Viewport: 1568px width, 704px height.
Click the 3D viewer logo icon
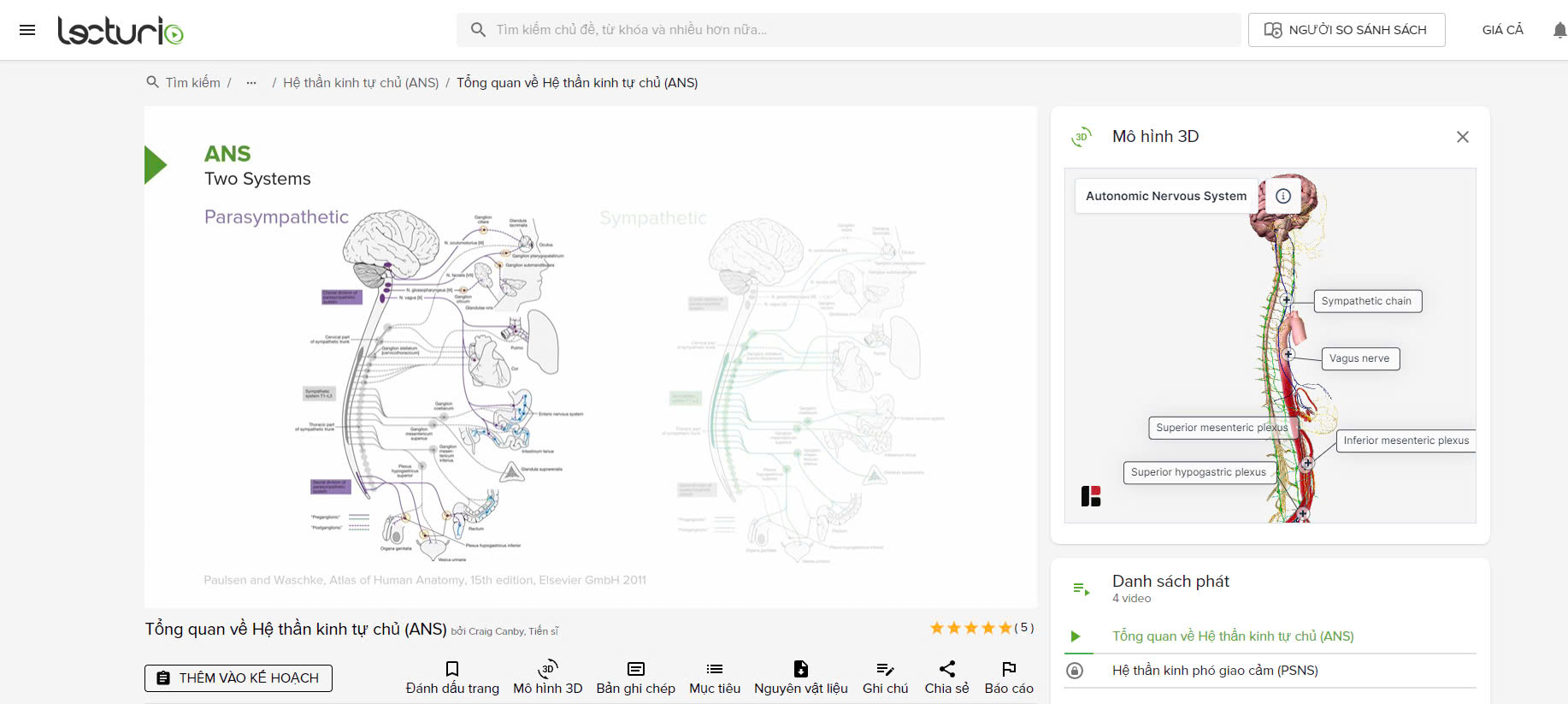(x=1091, y=496)
